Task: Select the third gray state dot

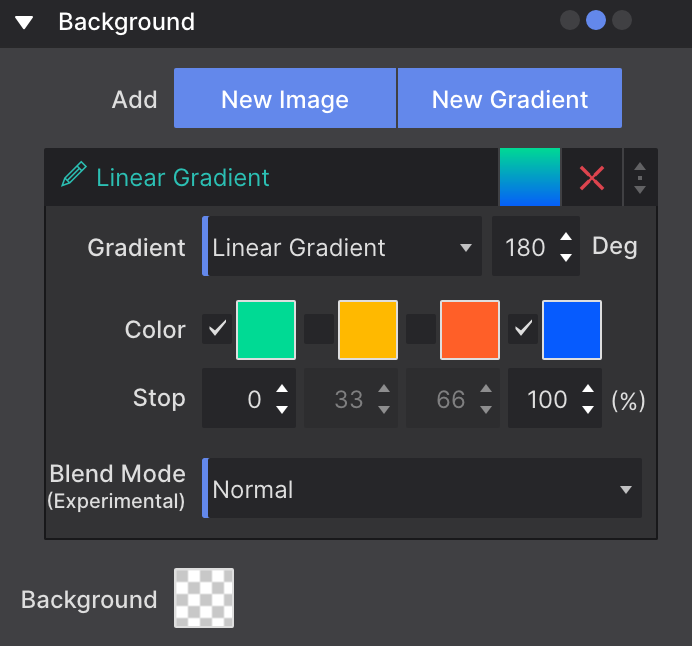Action: pos(622,20)
